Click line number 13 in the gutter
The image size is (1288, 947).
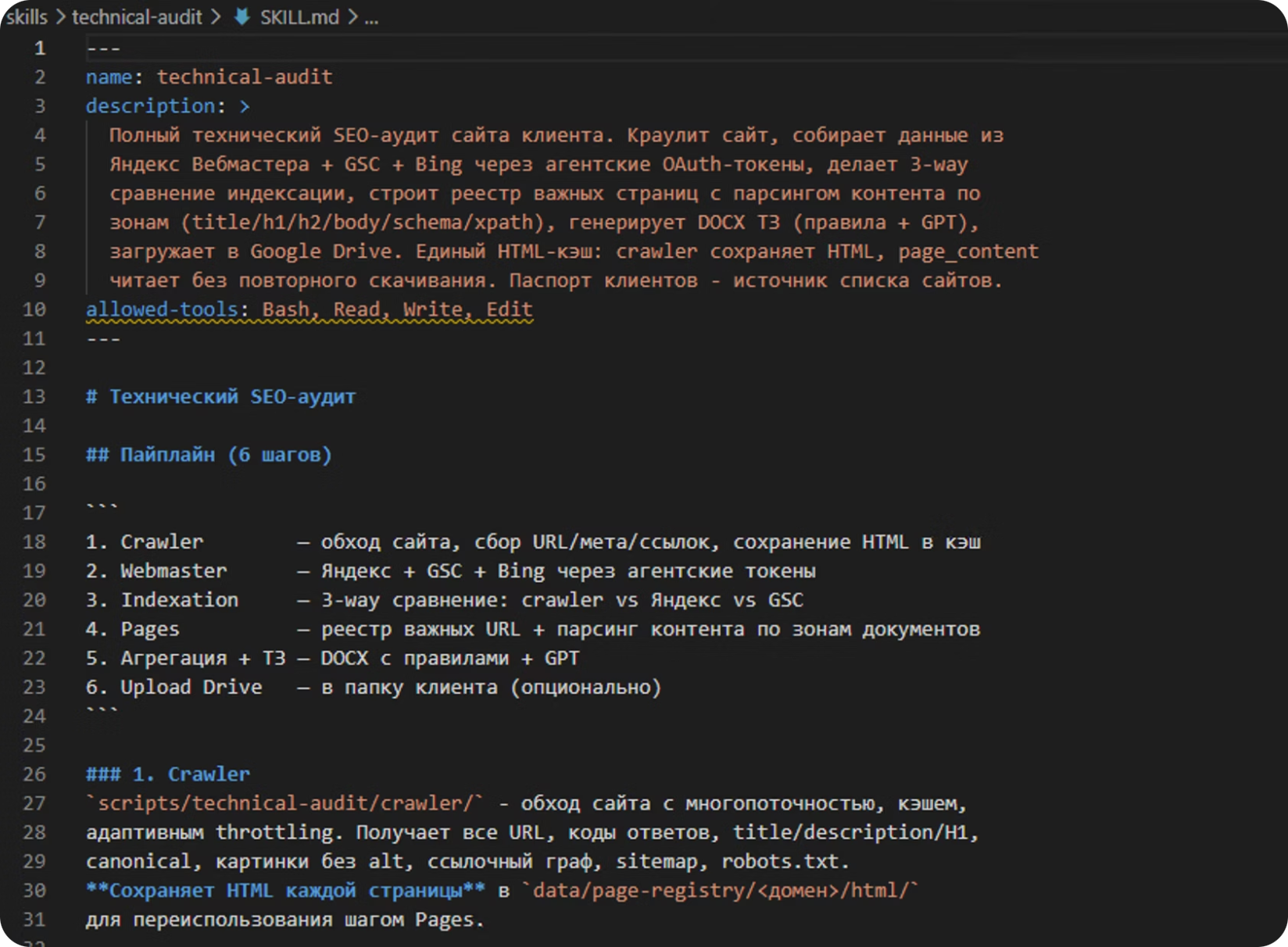(34, 396)
